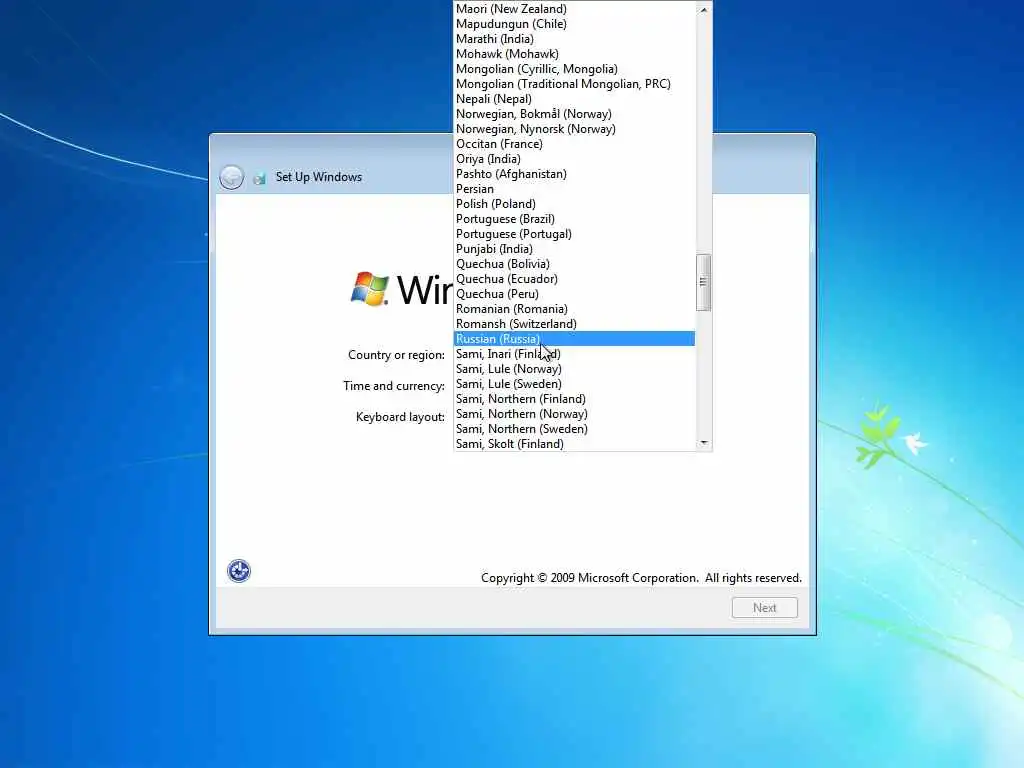
Task: Select the Persian entry
Action: pos(574,189)
